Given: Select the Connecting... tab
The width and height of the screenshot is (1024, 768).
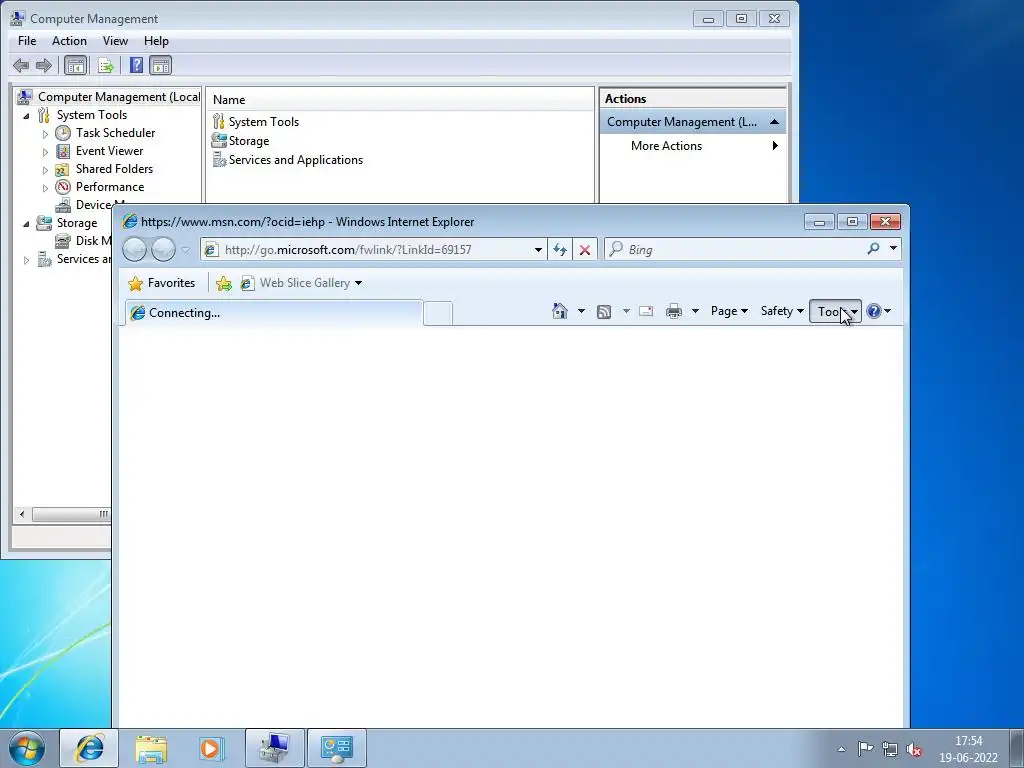Looking at the screenshot, I should tap(274, 313).
